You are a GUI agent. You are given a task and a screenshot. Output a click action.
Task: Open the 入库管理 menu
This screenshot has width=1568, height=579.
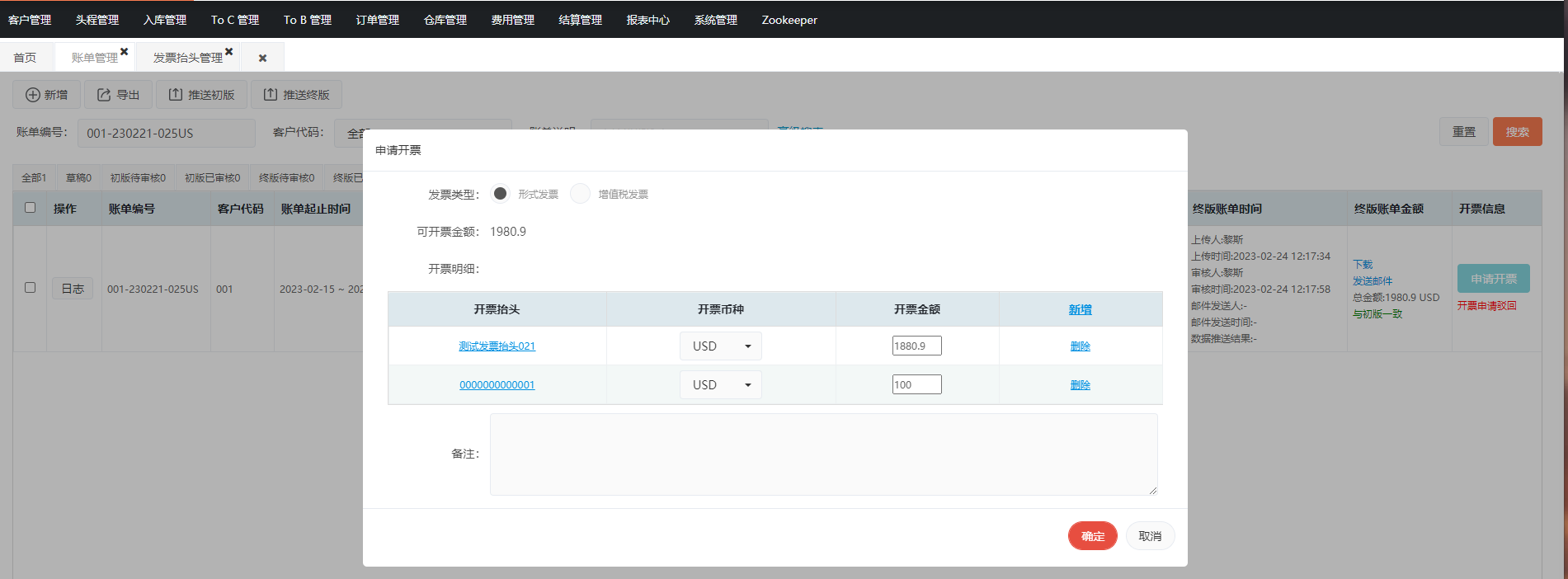[165, 20]
